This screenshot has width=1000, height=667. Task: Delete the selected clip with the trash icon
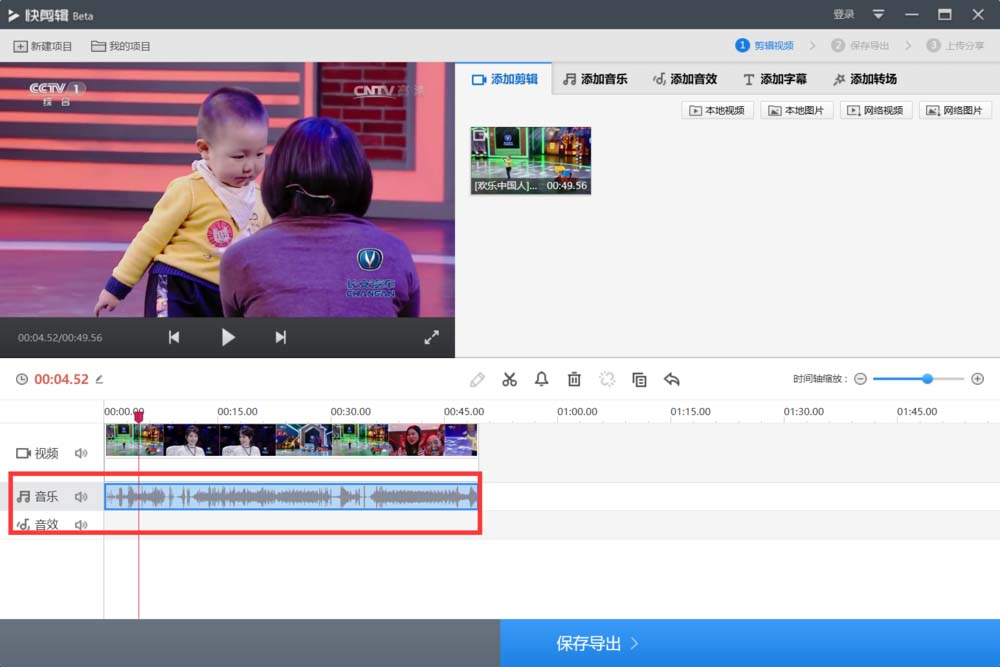[x=574, y=379]
